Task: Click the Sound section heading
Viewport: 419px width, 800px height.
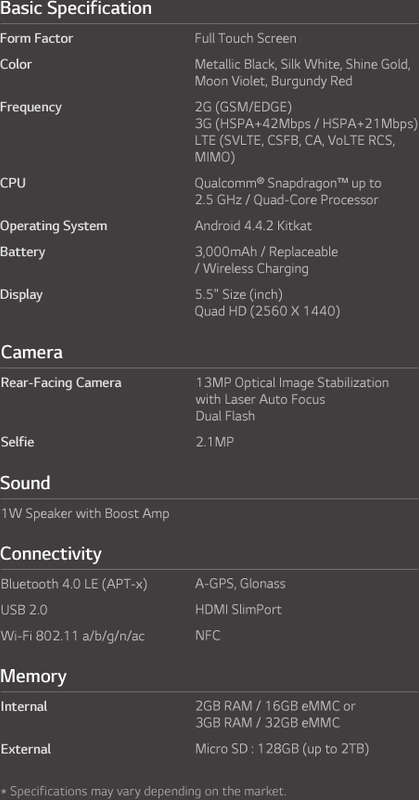Action: pos(26,483)
